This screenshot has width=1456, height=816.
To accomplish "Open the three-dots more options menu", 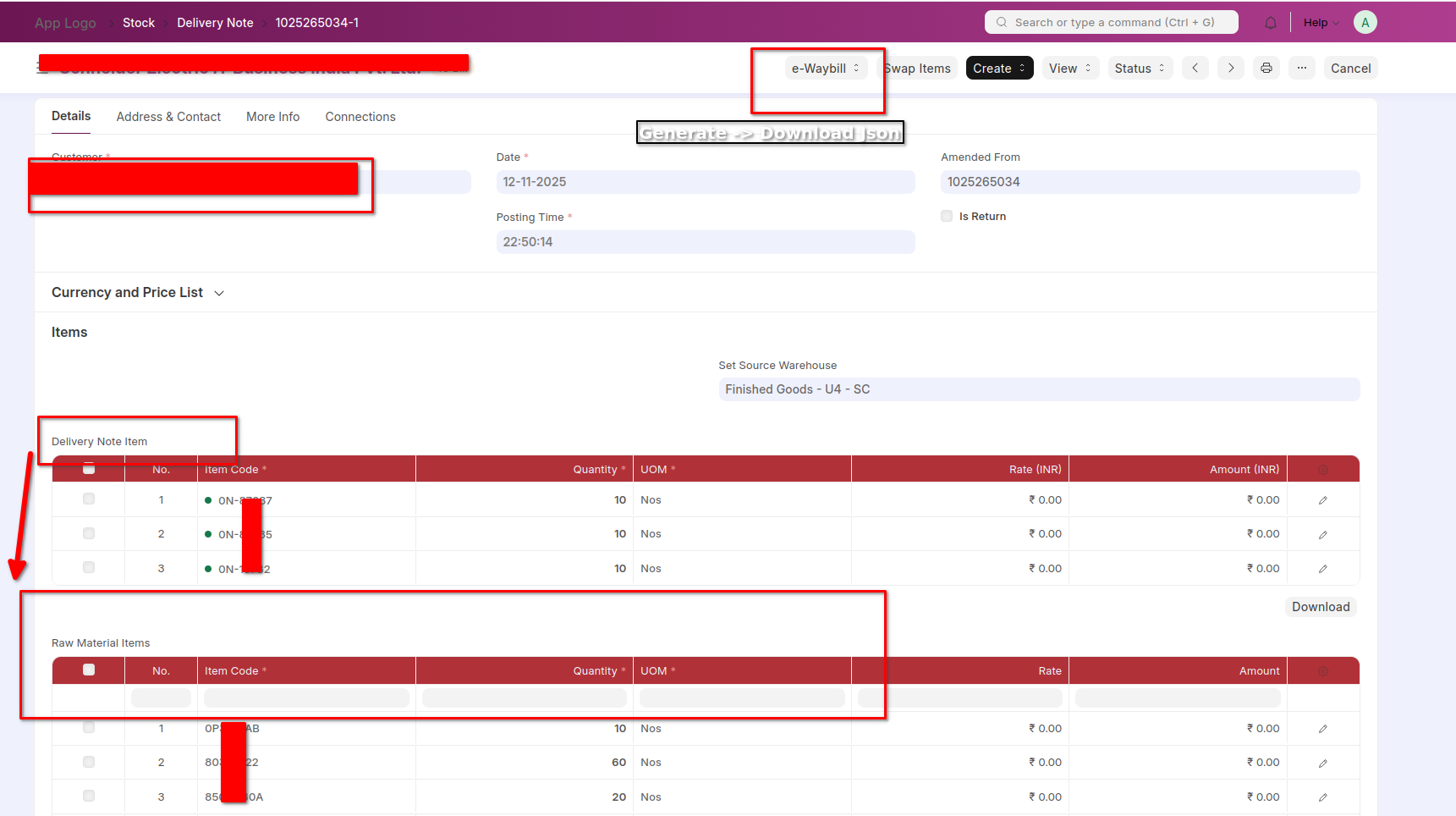I will tap(1302, 69).
